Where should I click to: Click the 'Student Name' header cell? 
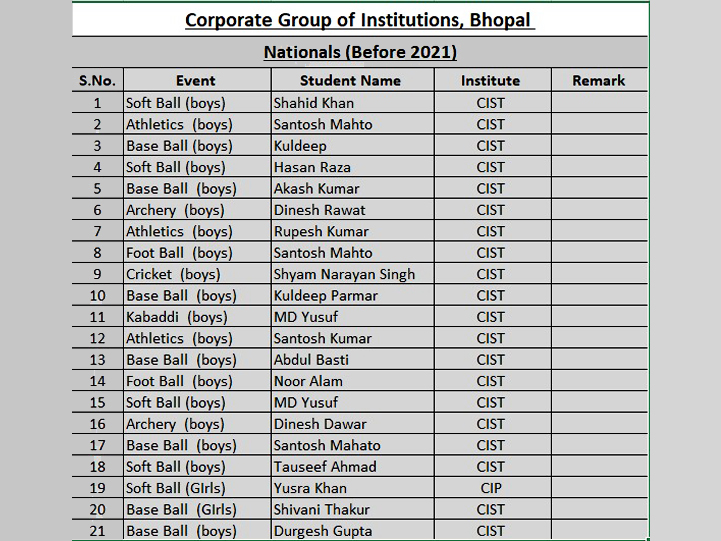point(353,80)
